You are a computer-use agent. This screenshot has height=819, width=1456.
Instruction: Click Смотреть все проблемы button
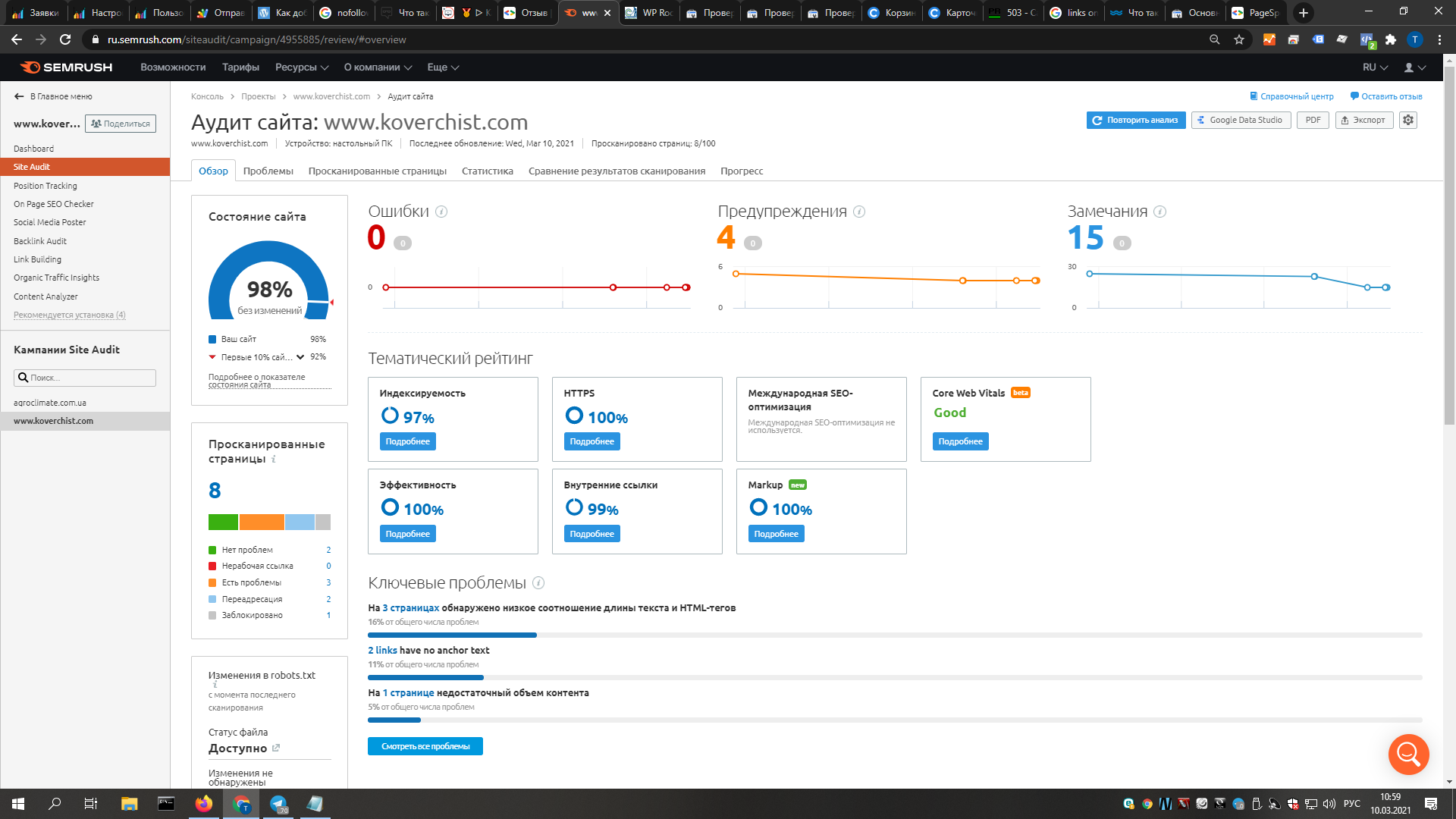coord(425,746)
